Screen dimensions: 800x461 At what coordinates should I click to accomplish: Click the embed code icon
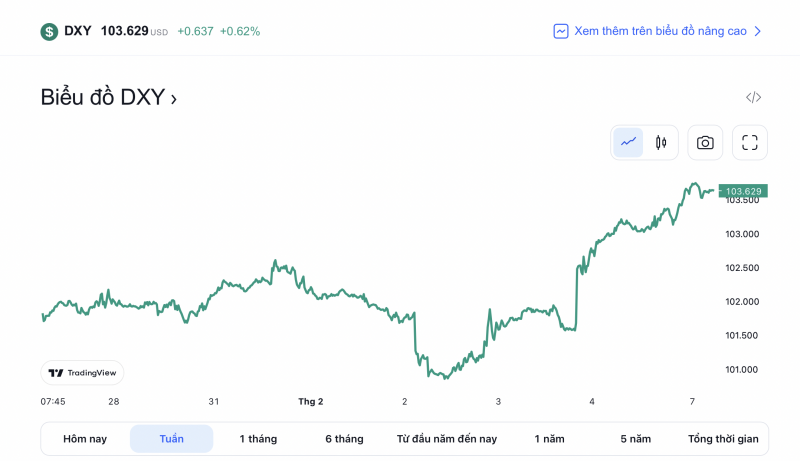point(753,97)
